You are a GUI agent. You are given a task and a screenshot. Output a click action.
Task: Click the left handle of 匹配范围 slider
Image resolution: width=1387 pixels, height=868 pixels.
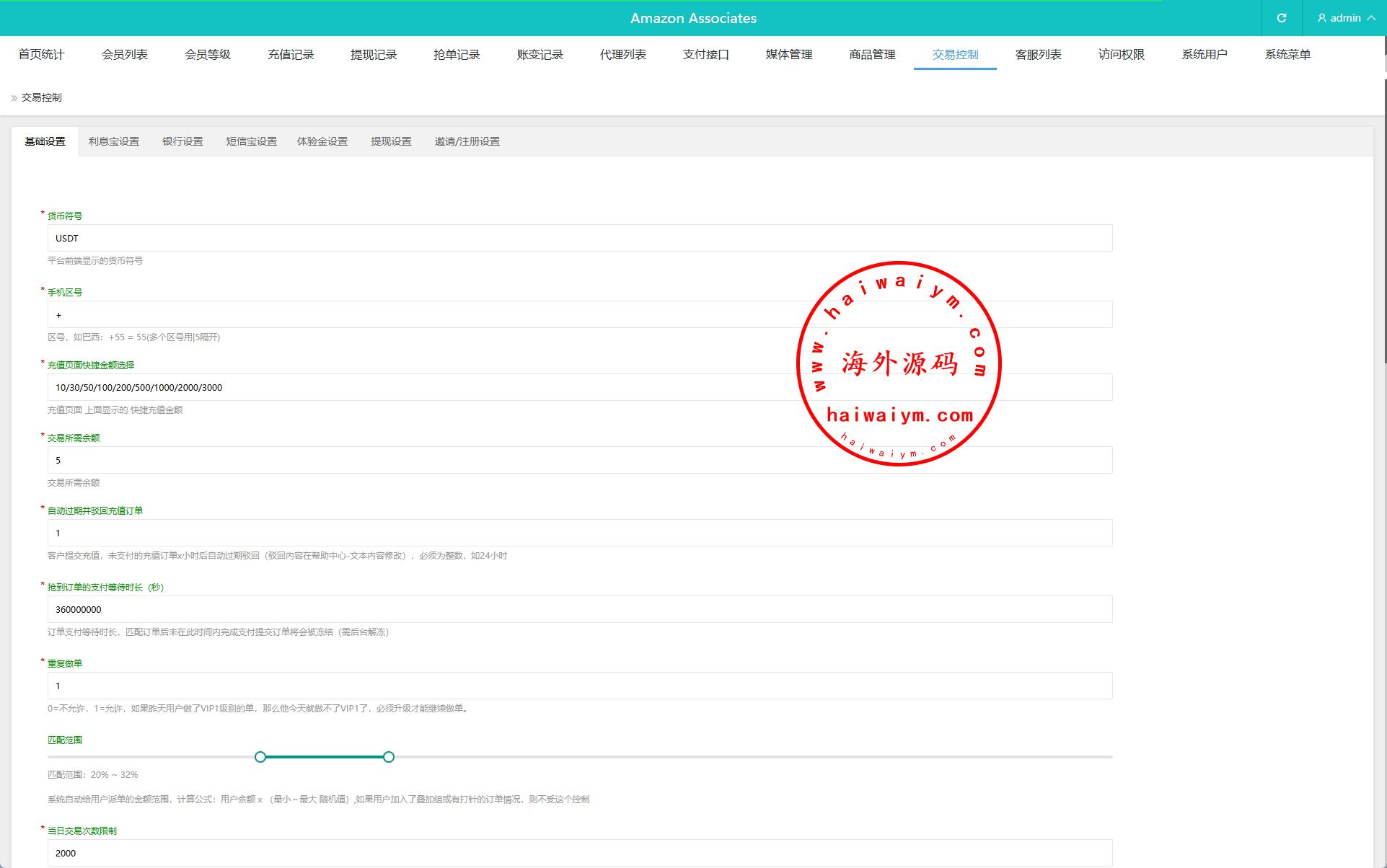(x=260, y=757)
